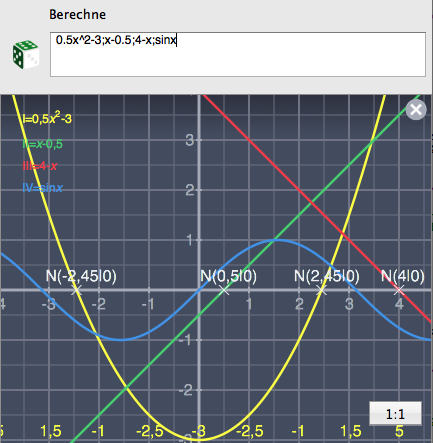Screen dimensions: 433x443
Task: Click the y-axis tick label -2
Action: pyautogui.click(x=186, y=390)
